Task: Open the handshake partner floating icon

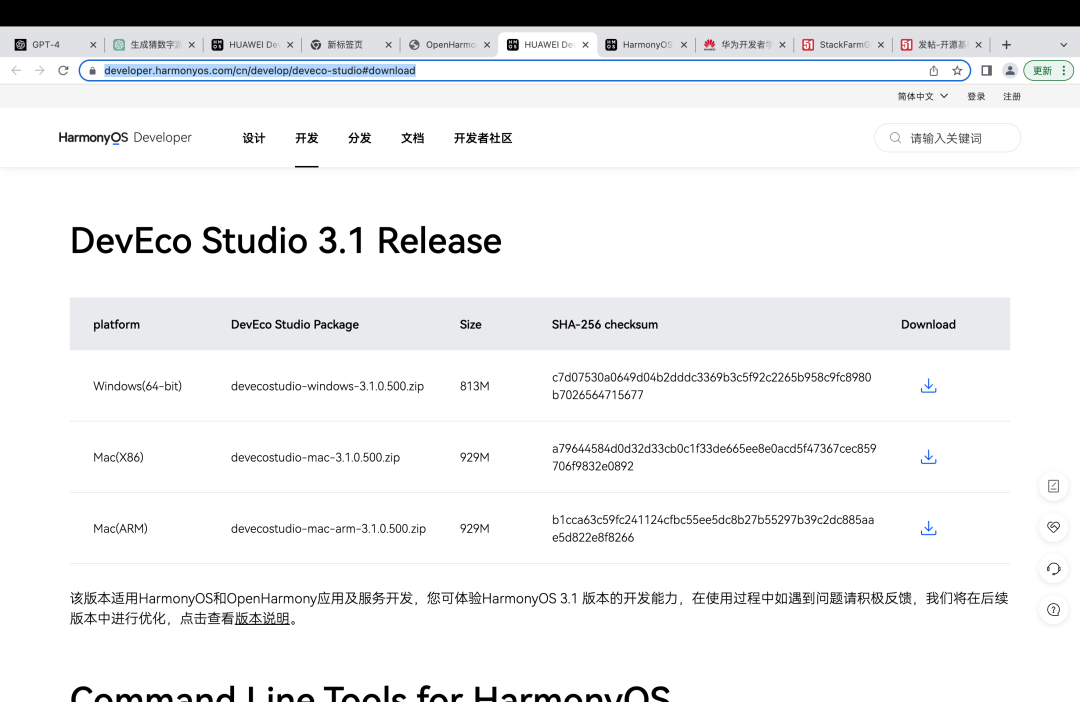Action: (1053, 527)
